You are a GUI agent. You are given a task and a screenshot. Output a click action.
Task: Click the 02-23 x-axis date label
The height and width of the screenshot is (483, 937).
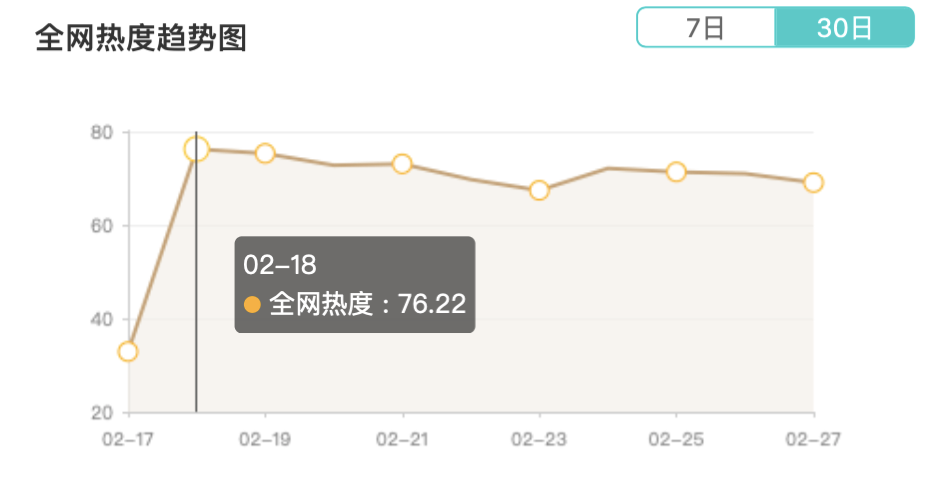coord(539,439)
